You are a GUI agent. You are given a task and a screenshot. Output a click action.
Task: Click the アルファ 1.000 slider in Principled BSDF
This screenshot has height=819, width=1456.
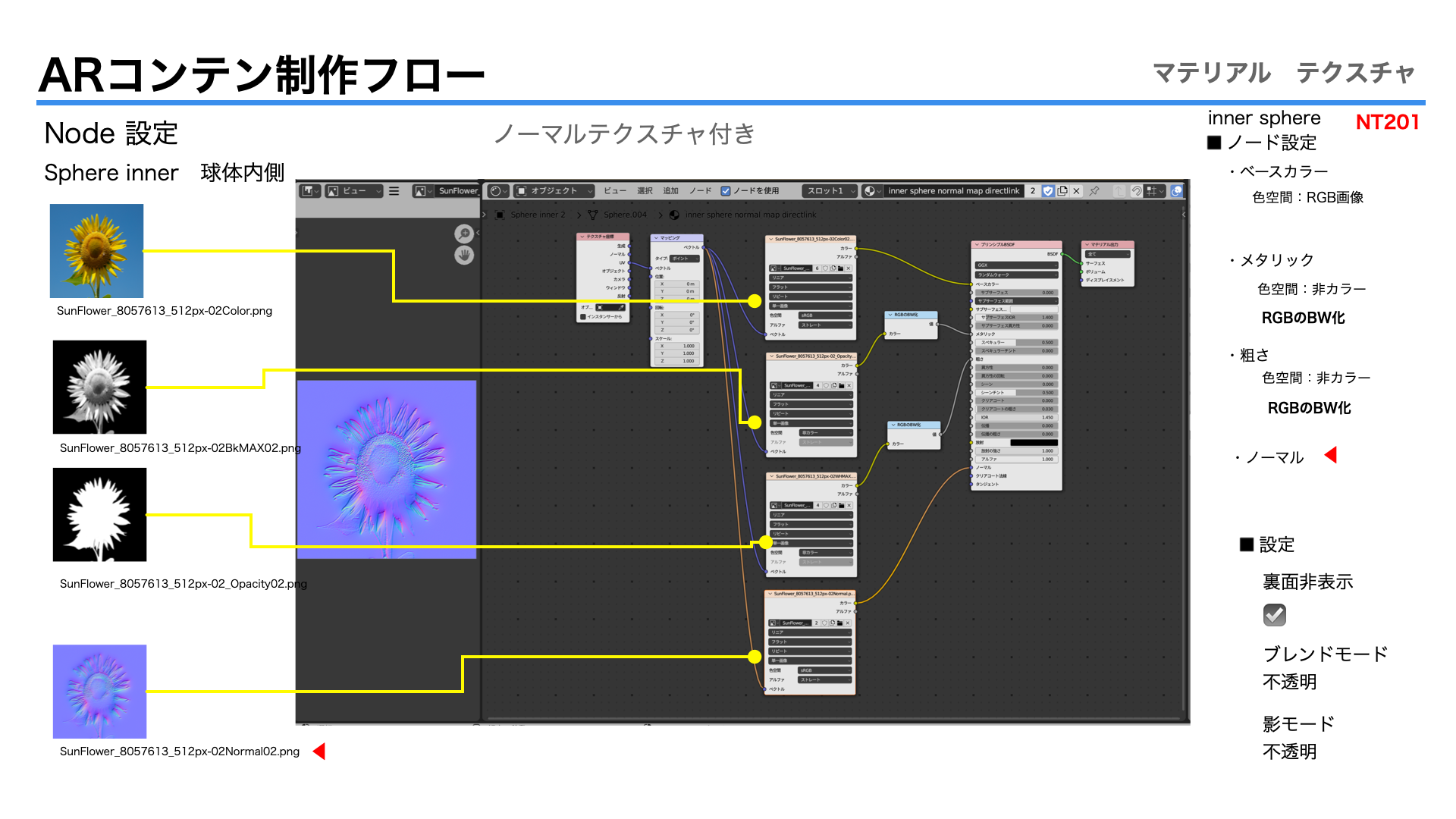1016,460
